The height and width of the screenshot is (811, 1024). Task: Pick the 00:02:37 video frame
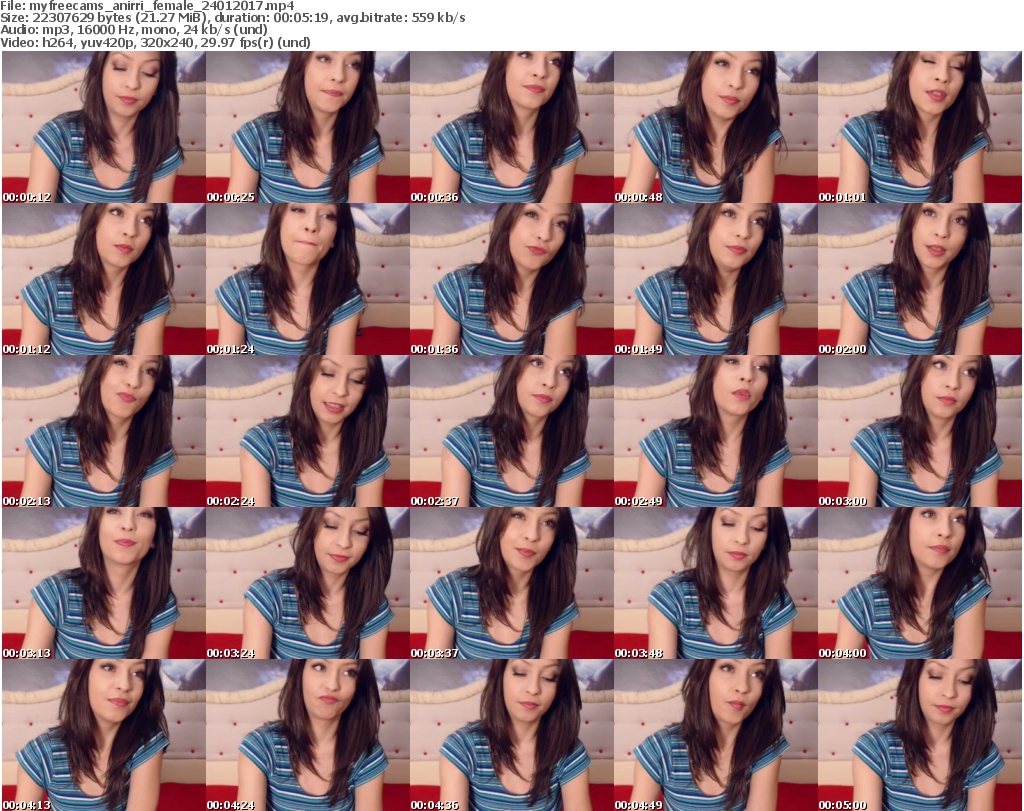click(512, 431)
